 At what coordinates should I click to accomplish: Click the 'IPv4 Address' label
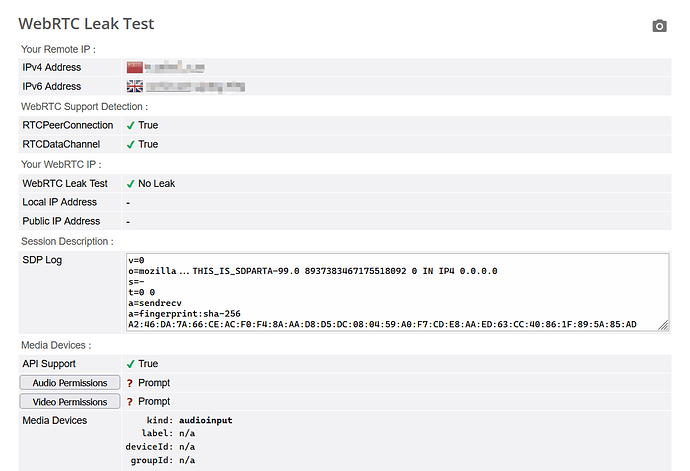(52, 67)
